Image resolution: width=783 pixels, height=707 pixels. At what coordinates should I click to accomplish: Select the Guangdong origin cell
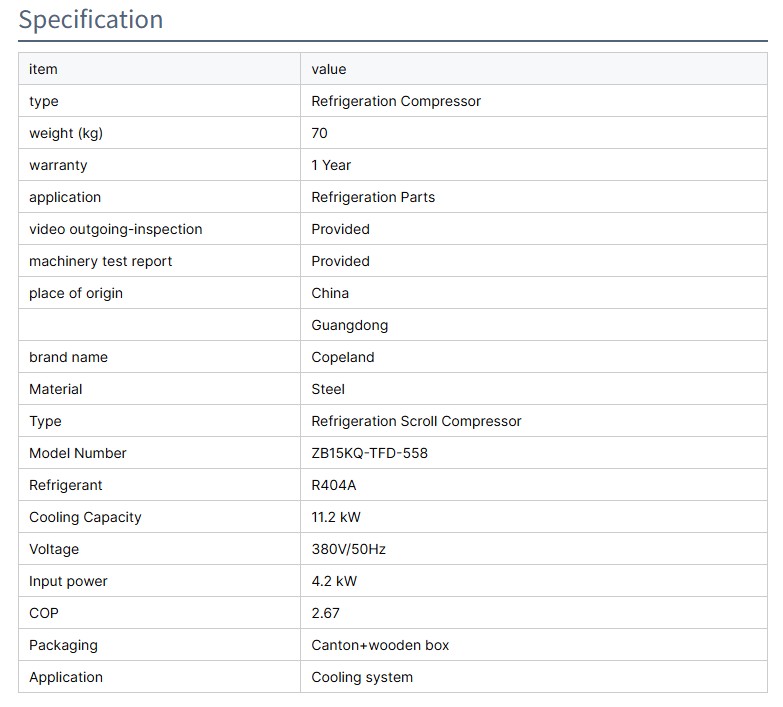point(349,325)
